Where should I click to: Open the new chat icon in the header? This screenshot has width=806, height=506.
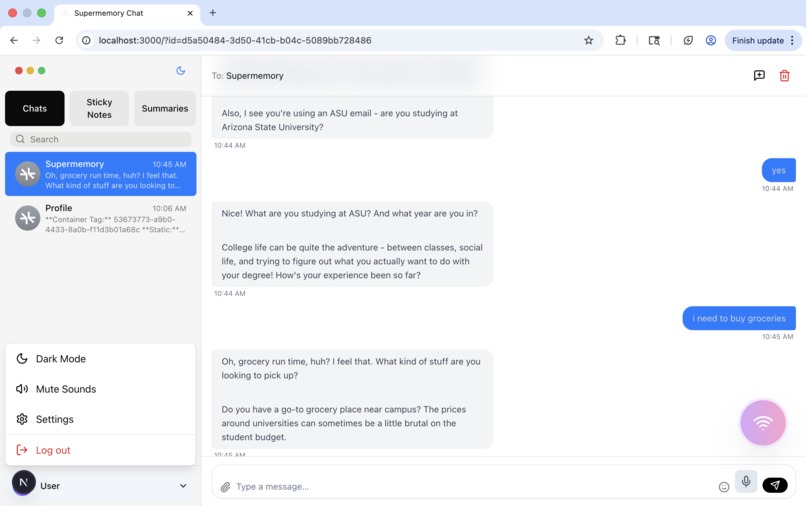[x=759, y=76]
